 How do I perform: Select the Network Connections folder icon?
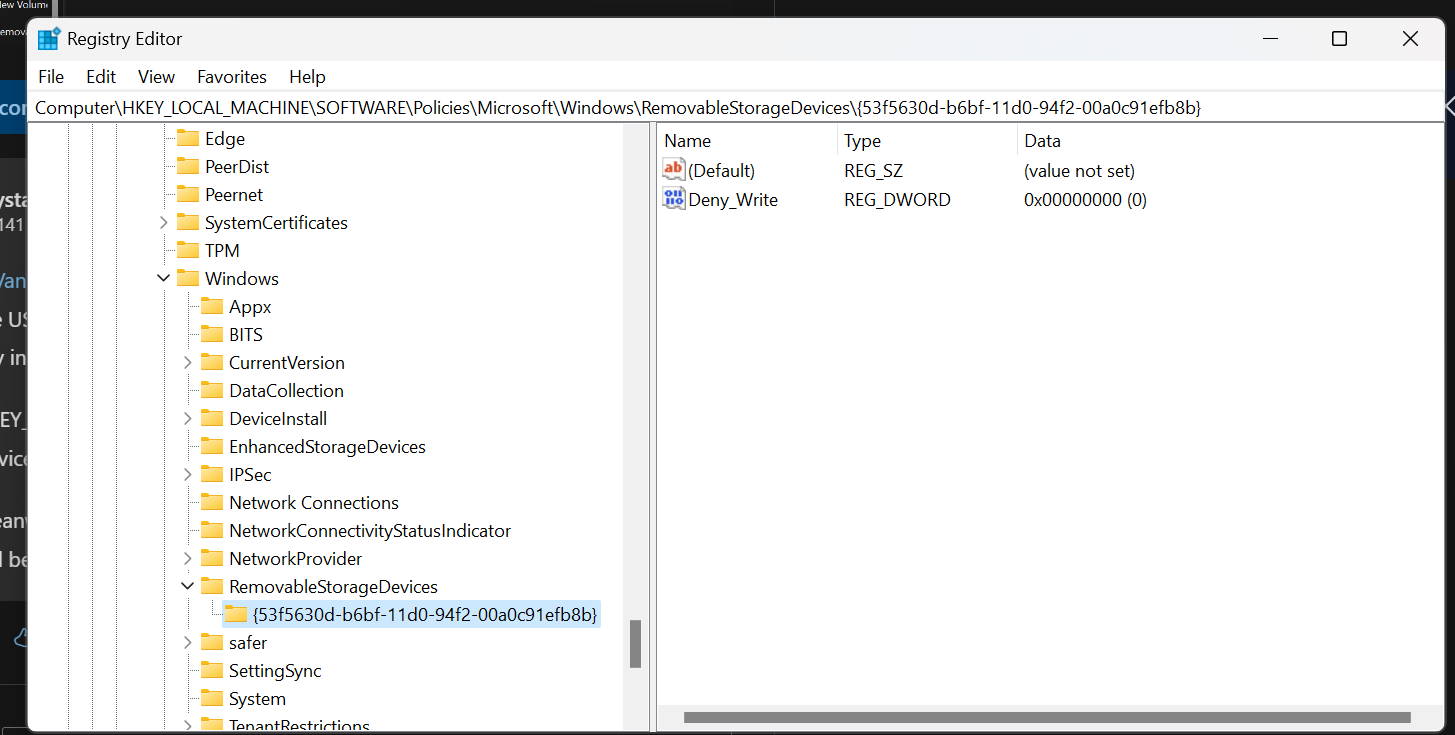(212, 502)
